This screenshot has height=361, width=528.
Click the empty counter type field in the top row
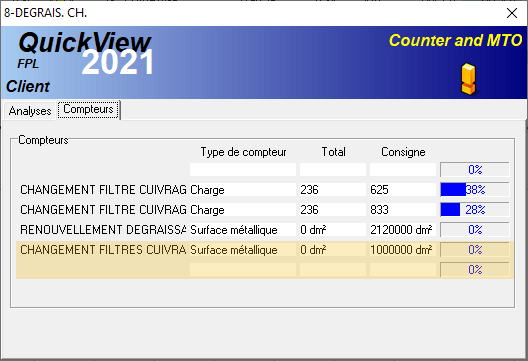(x=243, y=169)
